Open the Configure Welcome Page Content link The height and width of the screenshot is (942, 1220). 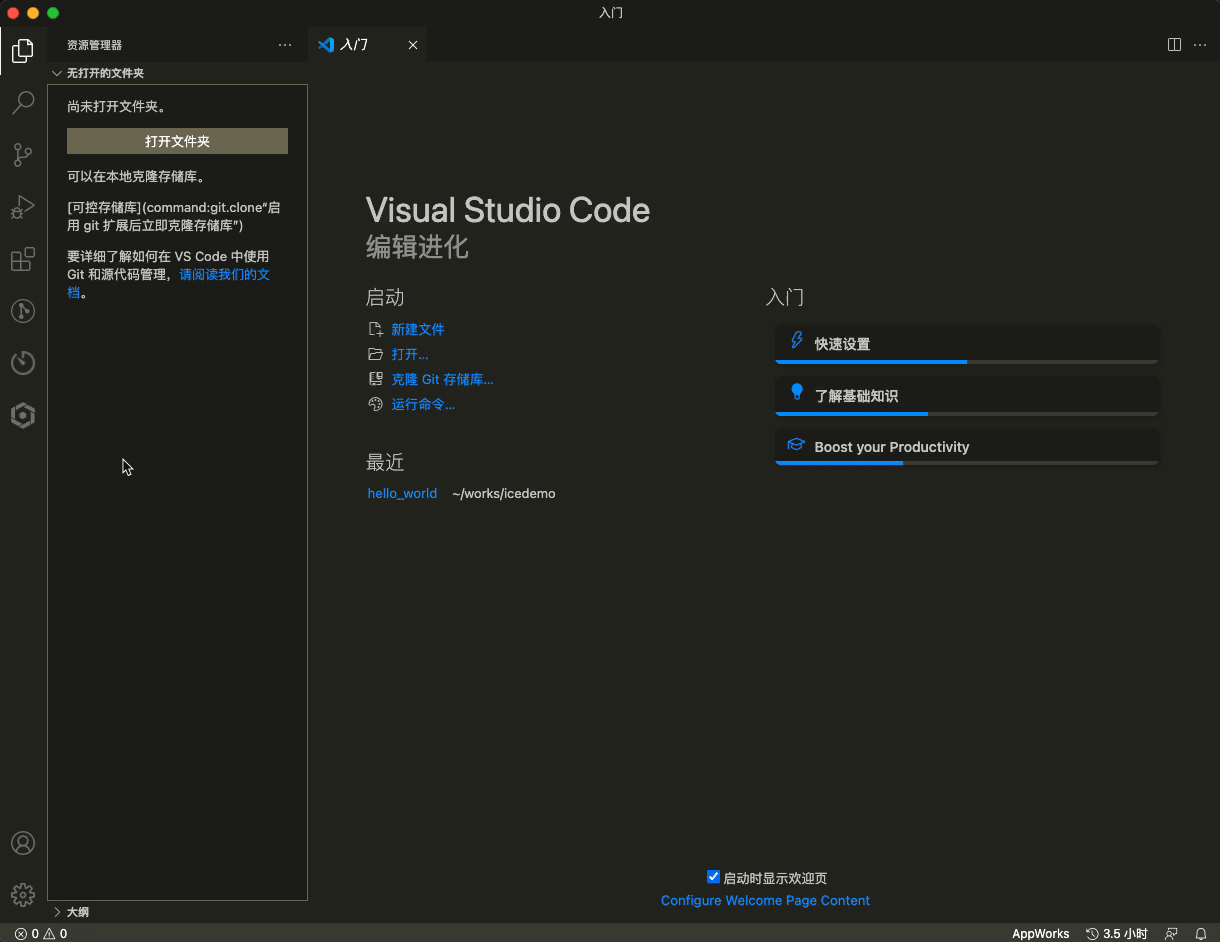pyautogui.click(x=765, y=900)
